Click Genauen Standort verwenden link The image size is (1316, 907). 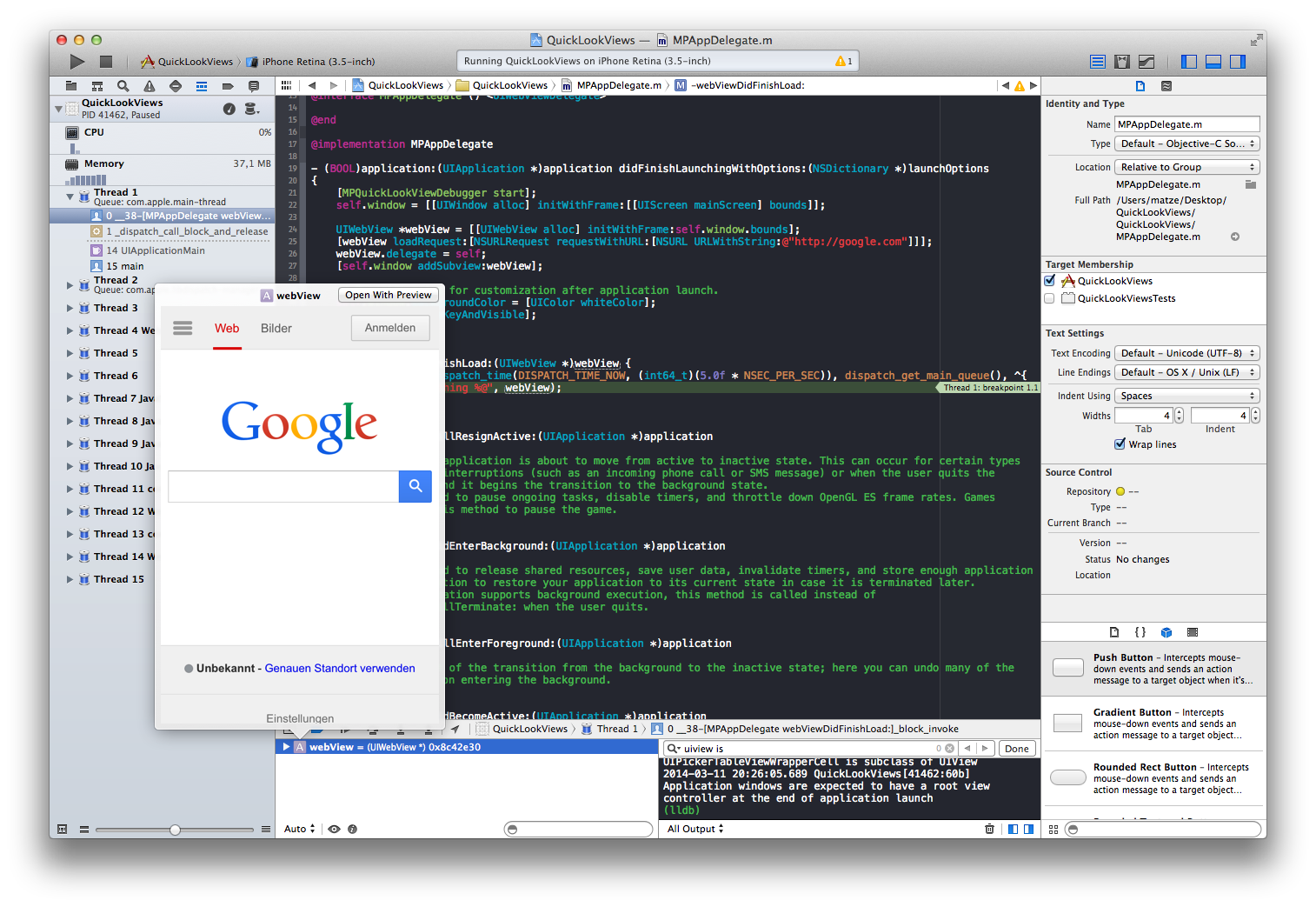point(340,669)
